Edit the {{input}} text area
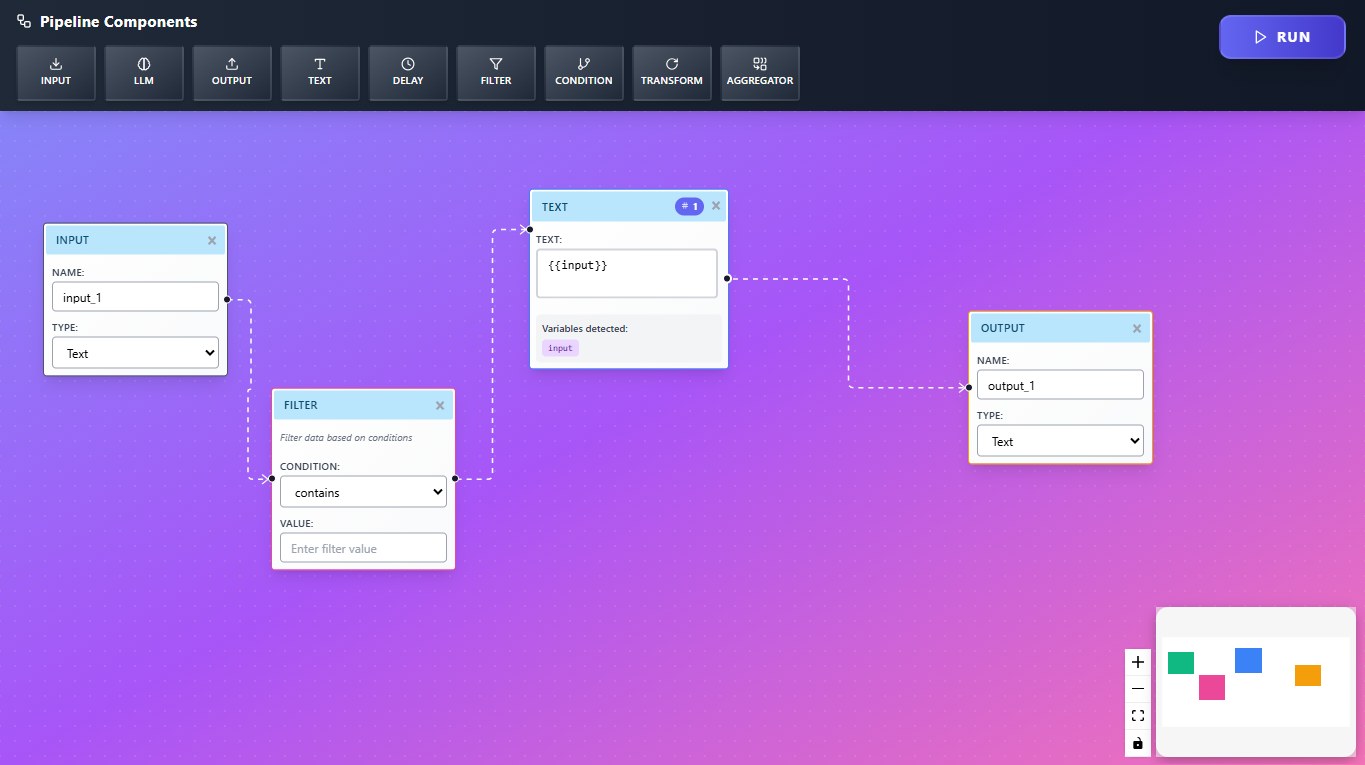The height and width of the screenshot is (765, 1365). click(627, 273)
